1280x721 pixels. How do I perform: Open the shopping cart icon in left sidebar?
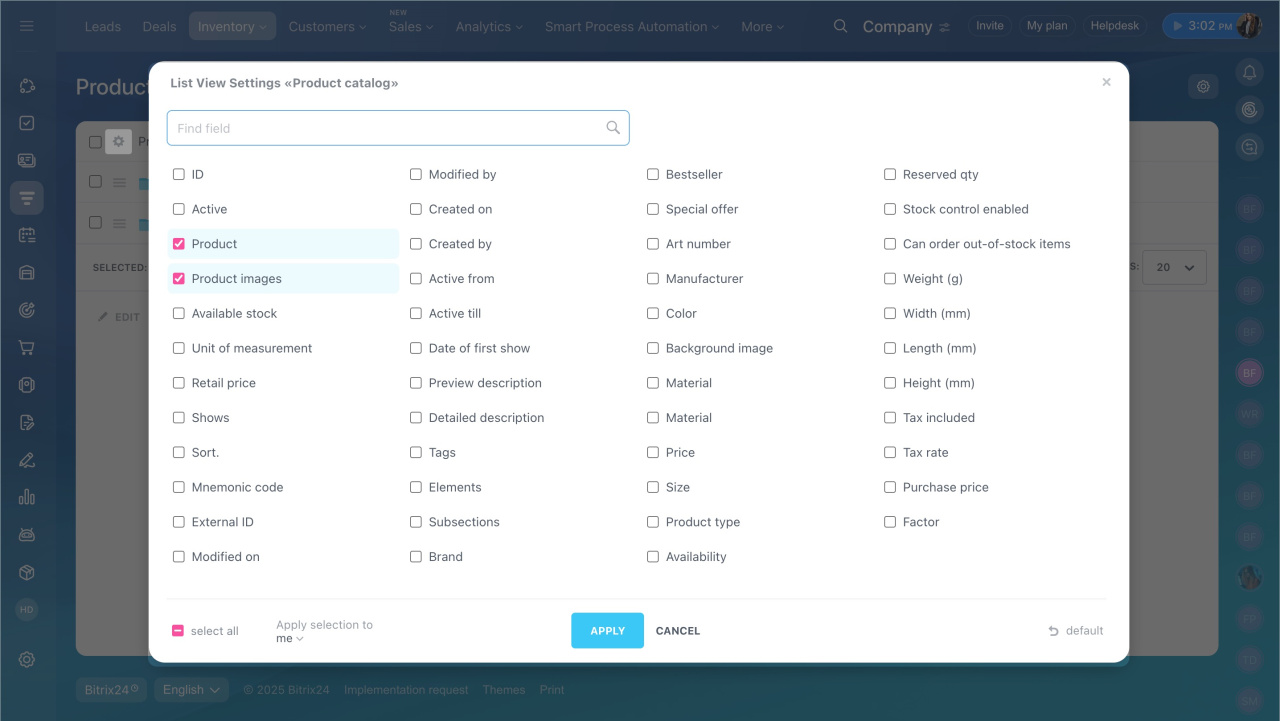point(27,348)
